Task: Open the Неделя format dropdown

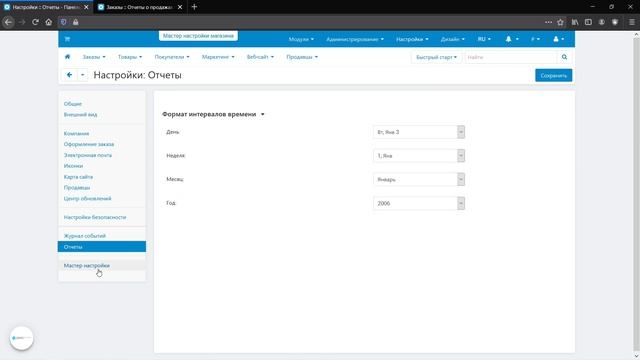Action: [x=419, y=156]
